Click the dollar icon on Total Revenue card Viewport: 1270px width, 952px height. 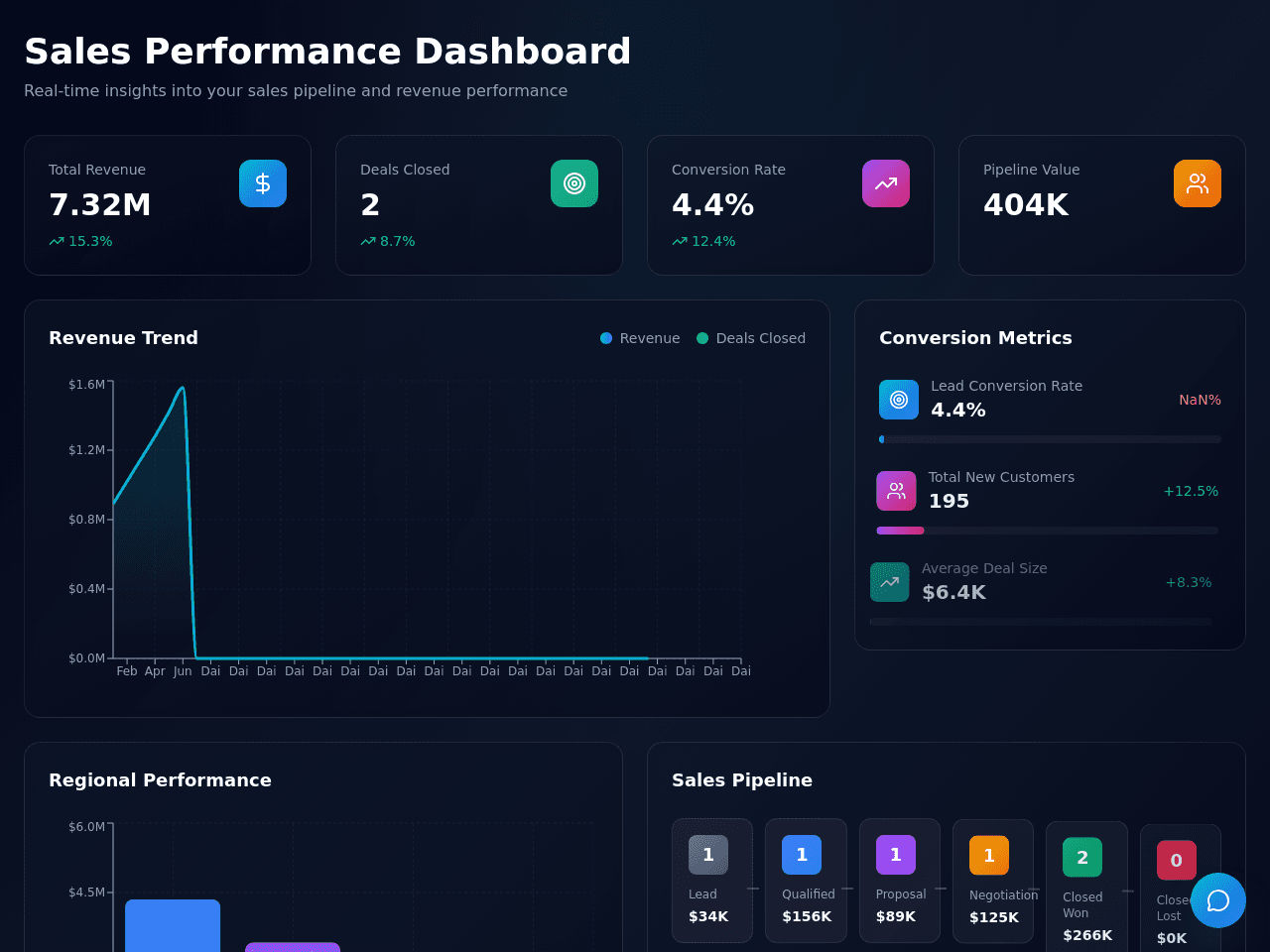point(263,183)
